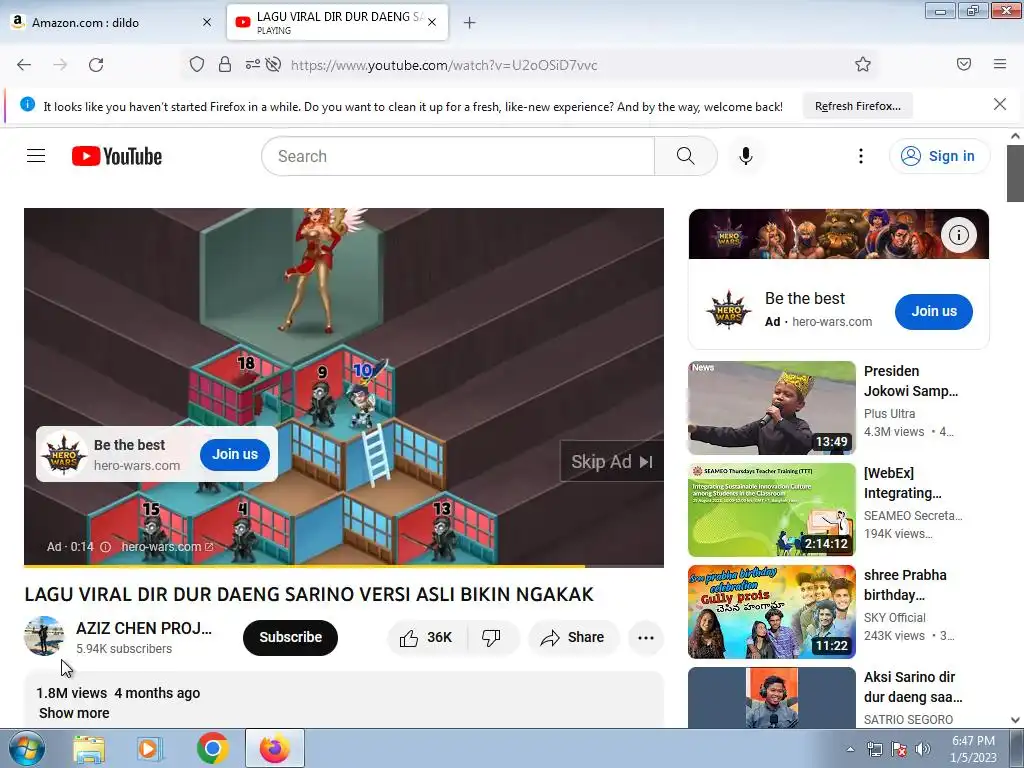Screen dimensions: 1024x768
Task: Close the Amazon.com tab
Action: coord(207,22)
